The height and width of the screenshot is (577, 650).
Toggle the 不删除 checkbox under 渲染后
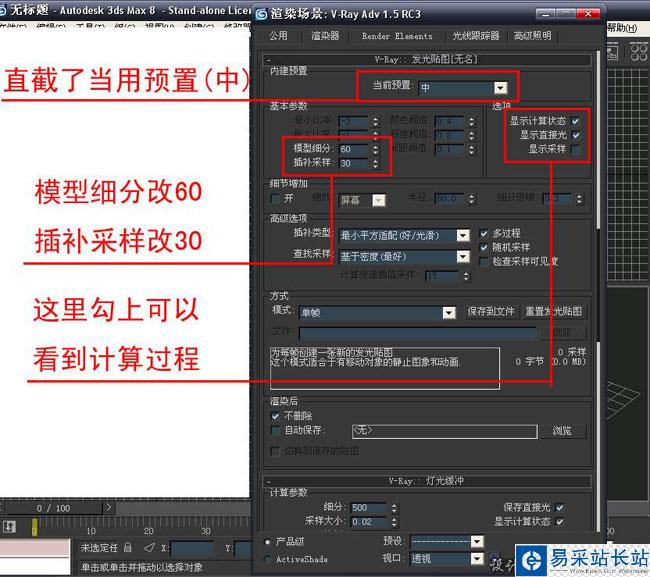point(275,416)
